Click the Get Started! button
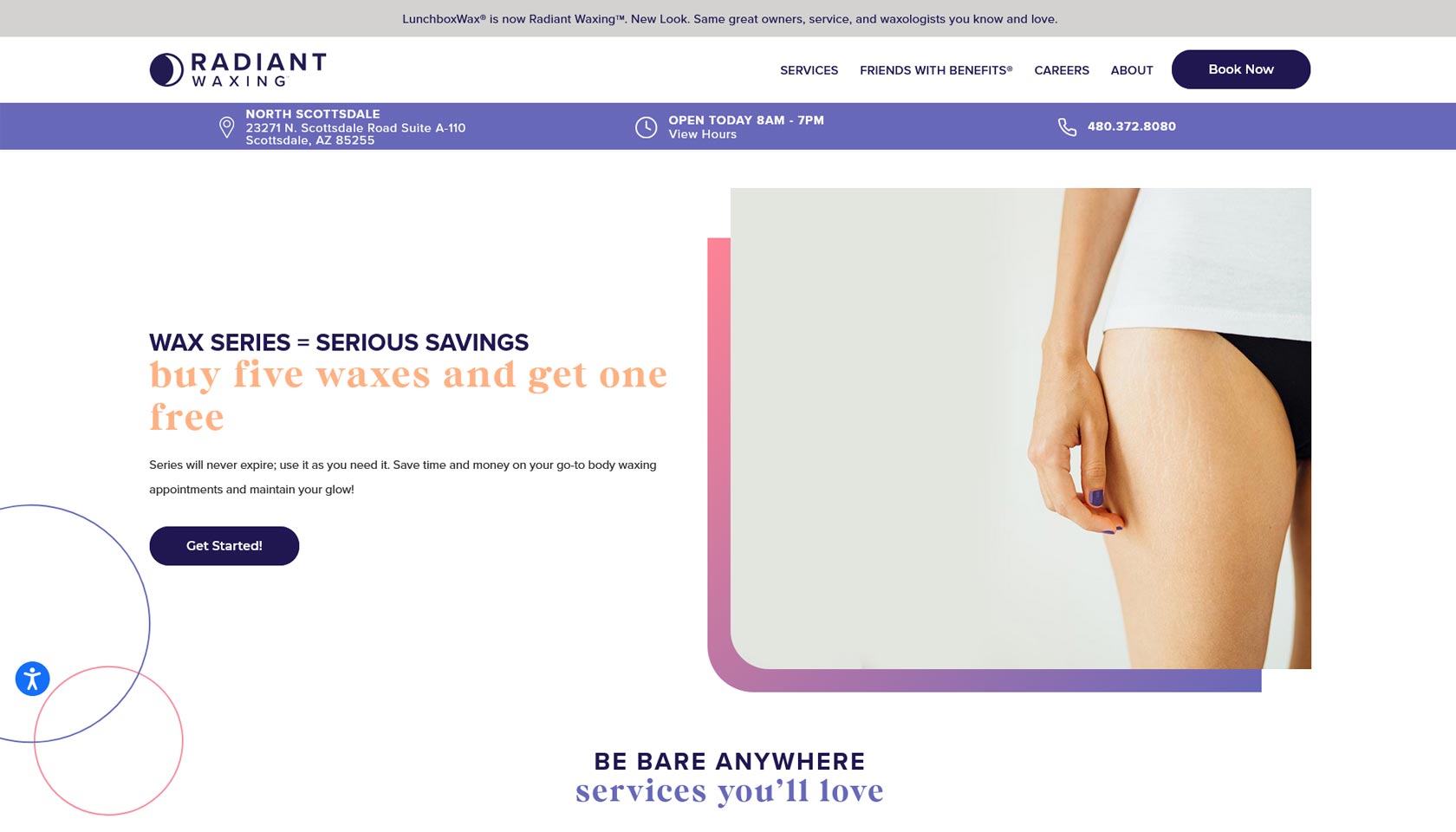 [x=224, y=546]
